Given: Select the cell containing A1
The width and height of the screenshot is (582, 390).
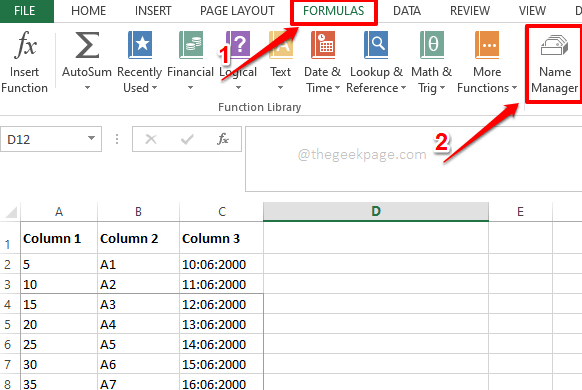Looking at the screenshot, I should click(138, 264).
